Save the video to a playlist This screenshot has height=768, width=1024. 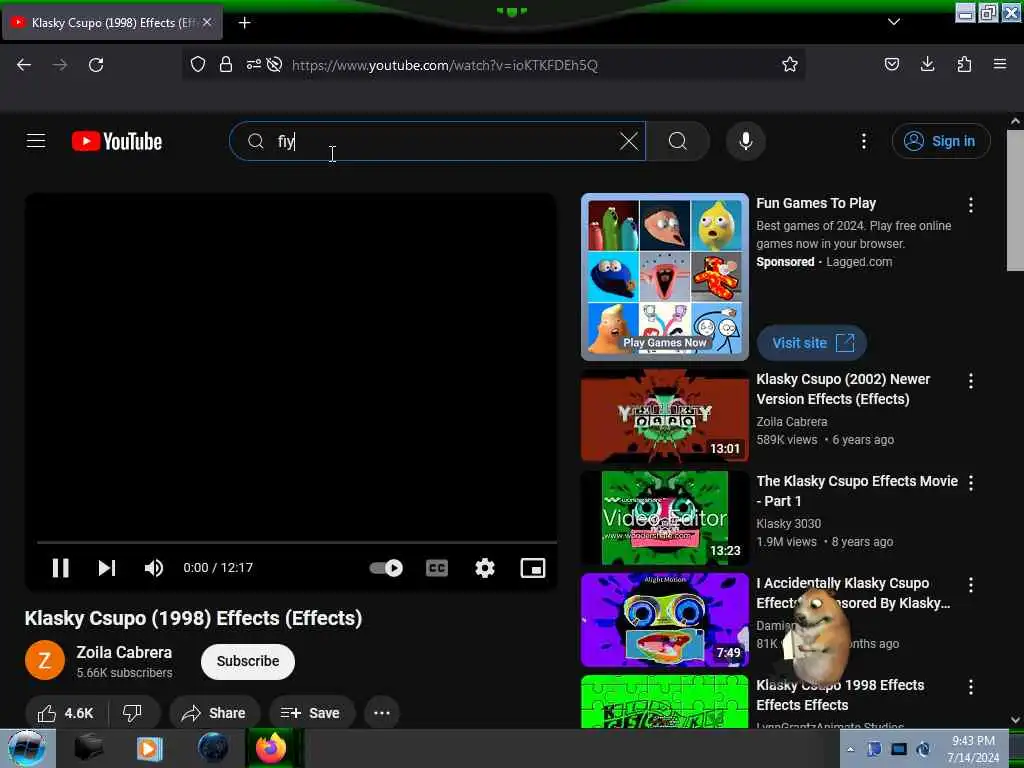point(312,713)
